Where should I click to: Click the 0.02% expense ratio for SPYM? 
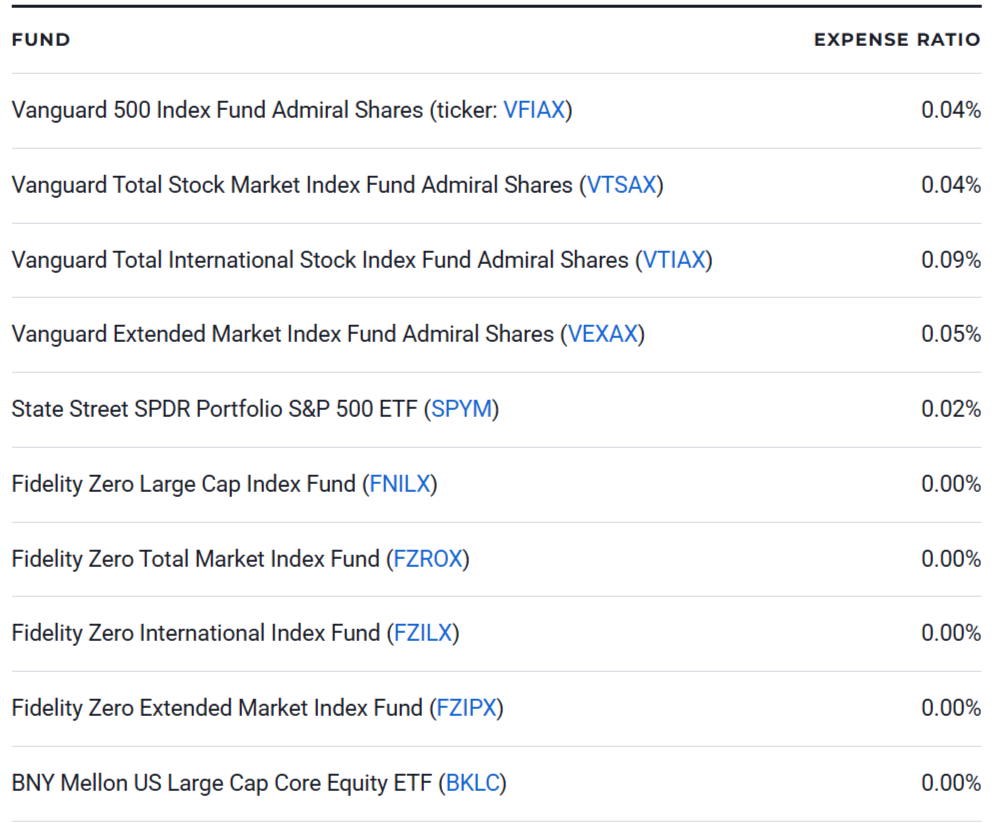[951, 409]
